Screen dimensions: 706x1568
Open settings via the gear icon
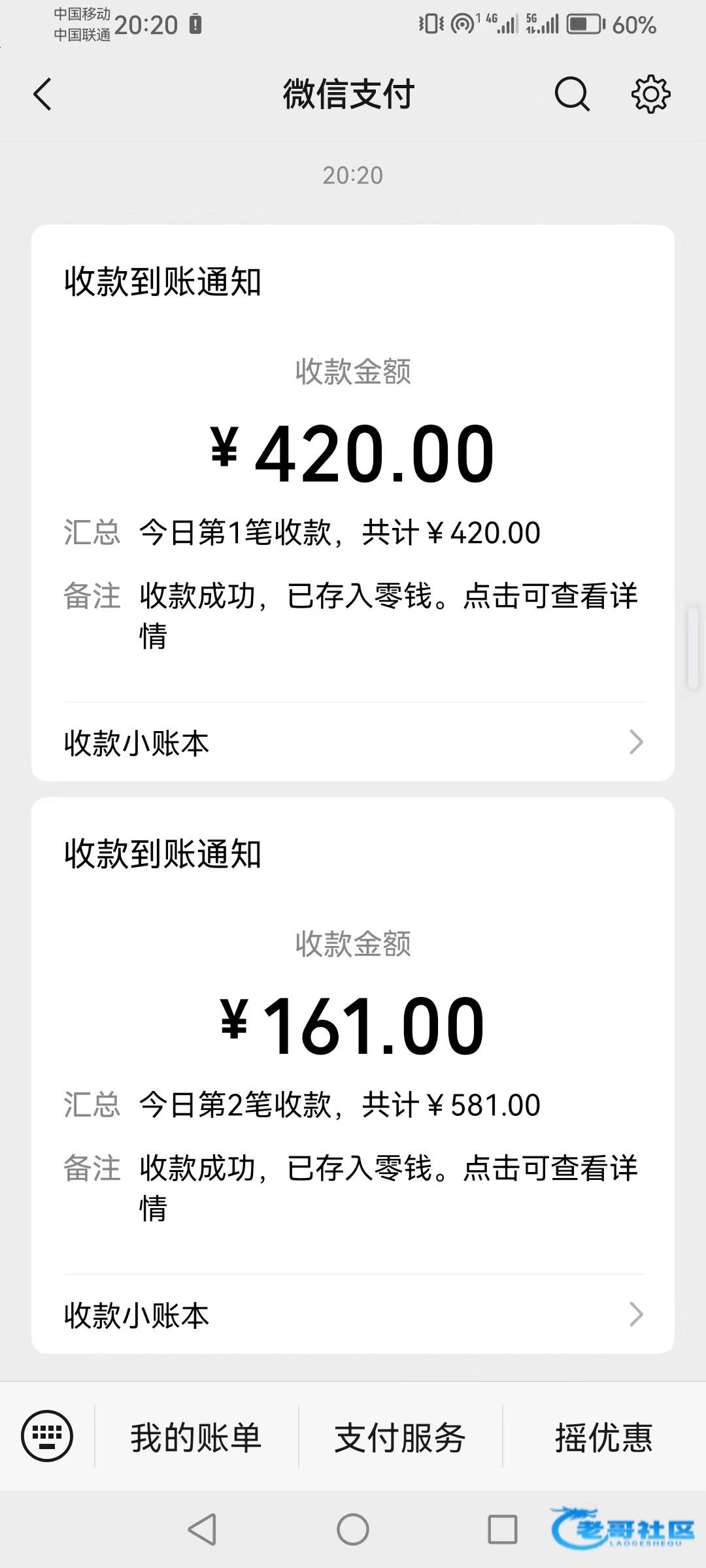tap(650, 95)
